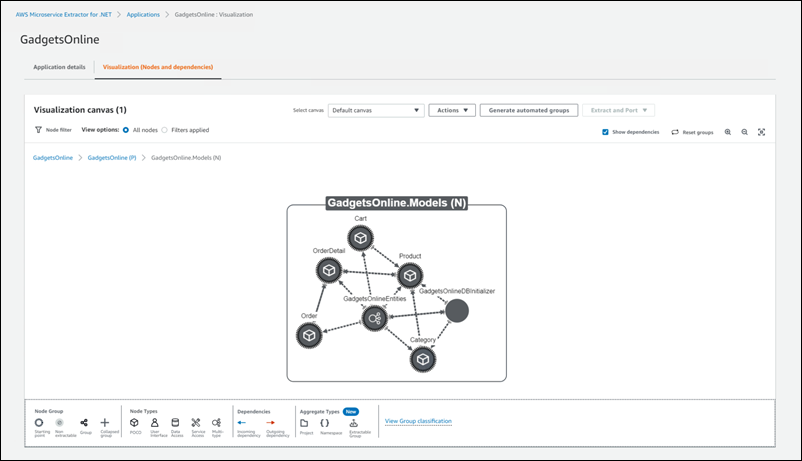Uncheck the Show dependencies checkbox
Screen dimensions: 802x461
point(605,132)
